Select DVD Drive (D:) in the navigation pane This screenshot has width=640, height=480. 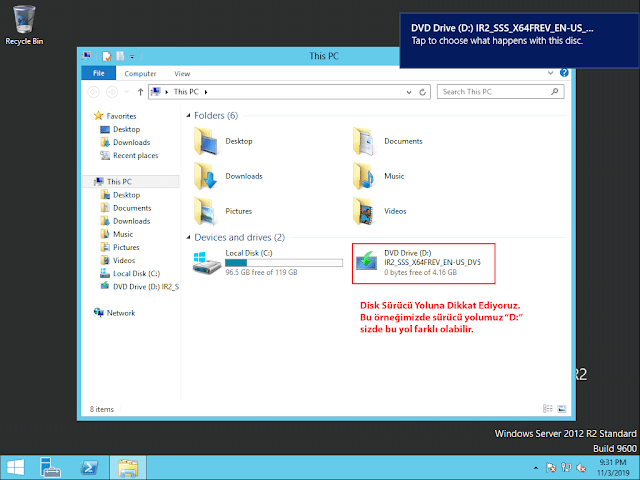139,287
